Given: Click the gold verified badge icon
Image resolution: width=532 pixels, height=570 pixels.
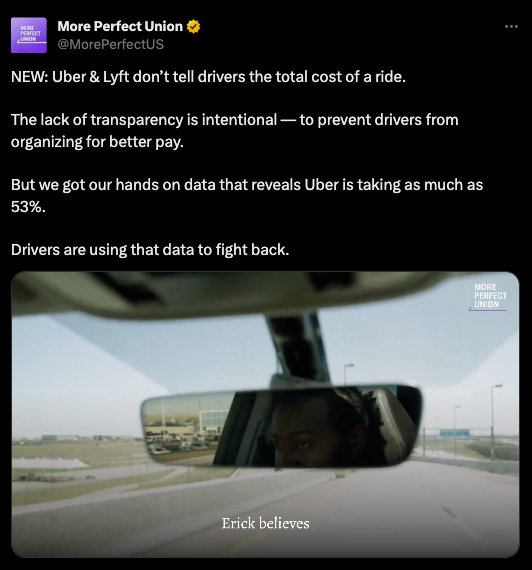Looking at the screenshot, I should tap(193, 27).
